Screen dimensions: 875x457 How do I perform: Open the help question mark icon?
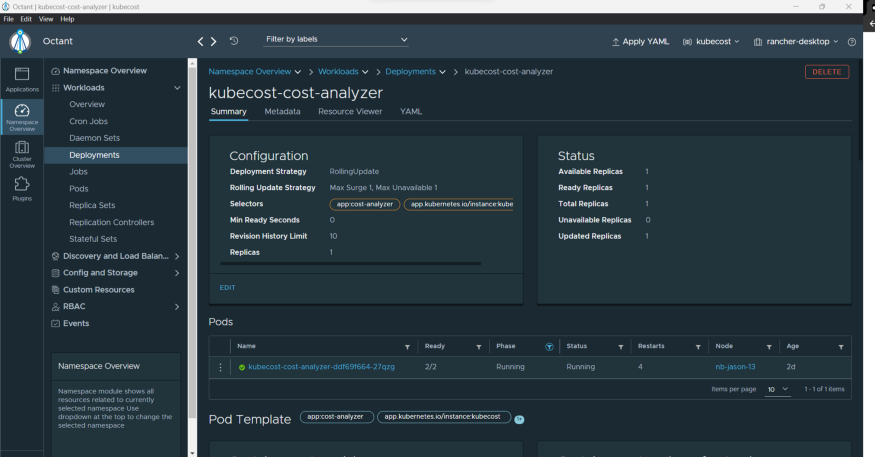[x=852, y=42]
